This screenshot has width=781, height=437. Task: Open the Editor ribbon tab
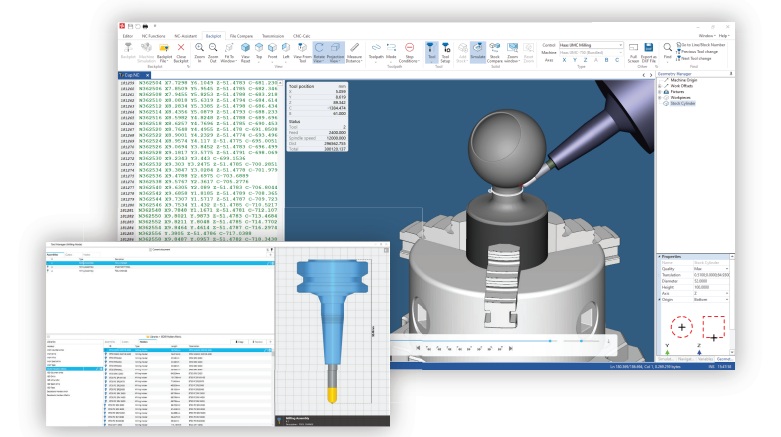[128, 36]
